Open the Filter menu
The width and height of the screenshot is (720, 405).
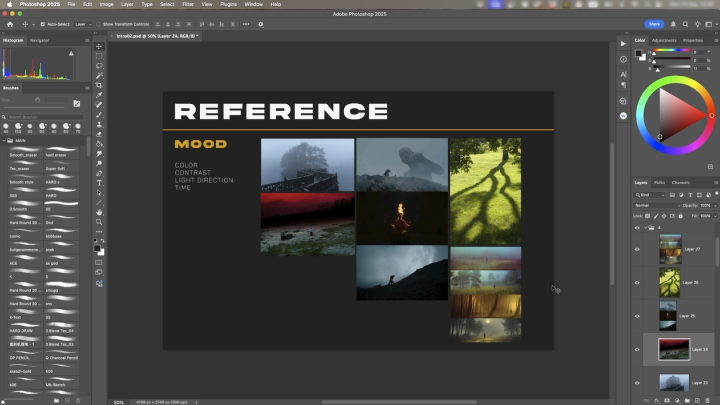point(189,4)
